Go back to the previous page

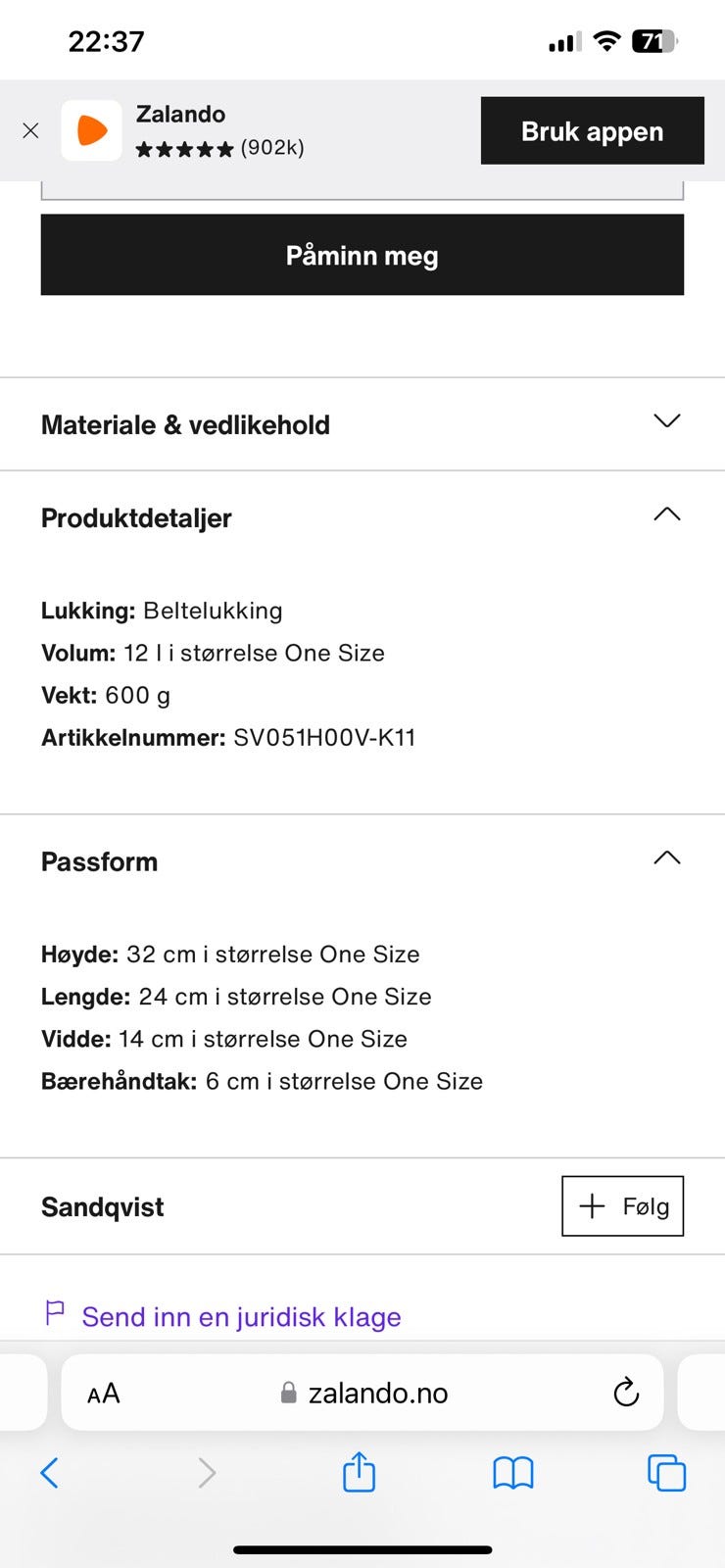click(x=49, y=1472)
